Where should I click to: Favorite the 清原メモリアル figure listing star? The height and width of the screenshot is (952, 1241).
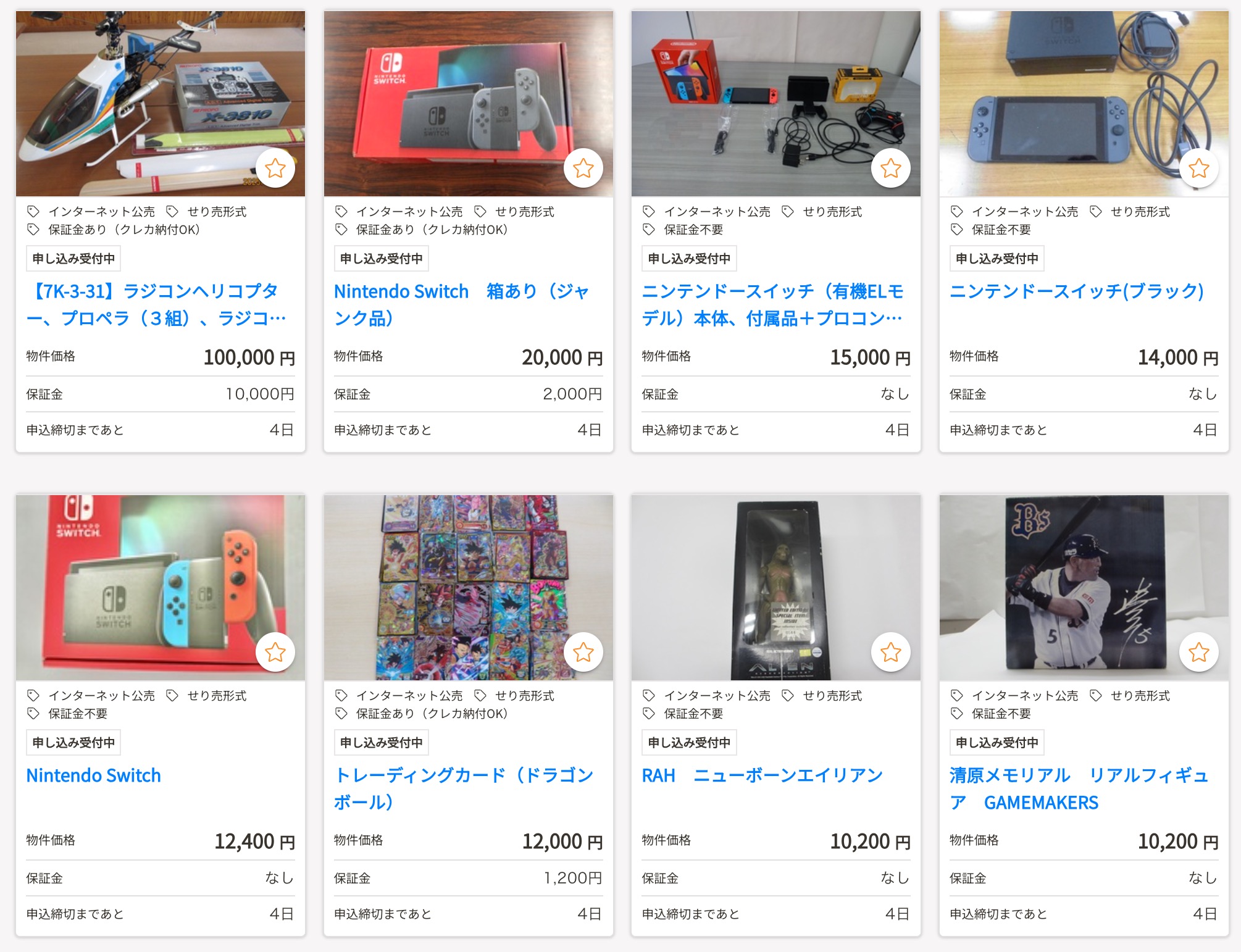[1199, 652]
